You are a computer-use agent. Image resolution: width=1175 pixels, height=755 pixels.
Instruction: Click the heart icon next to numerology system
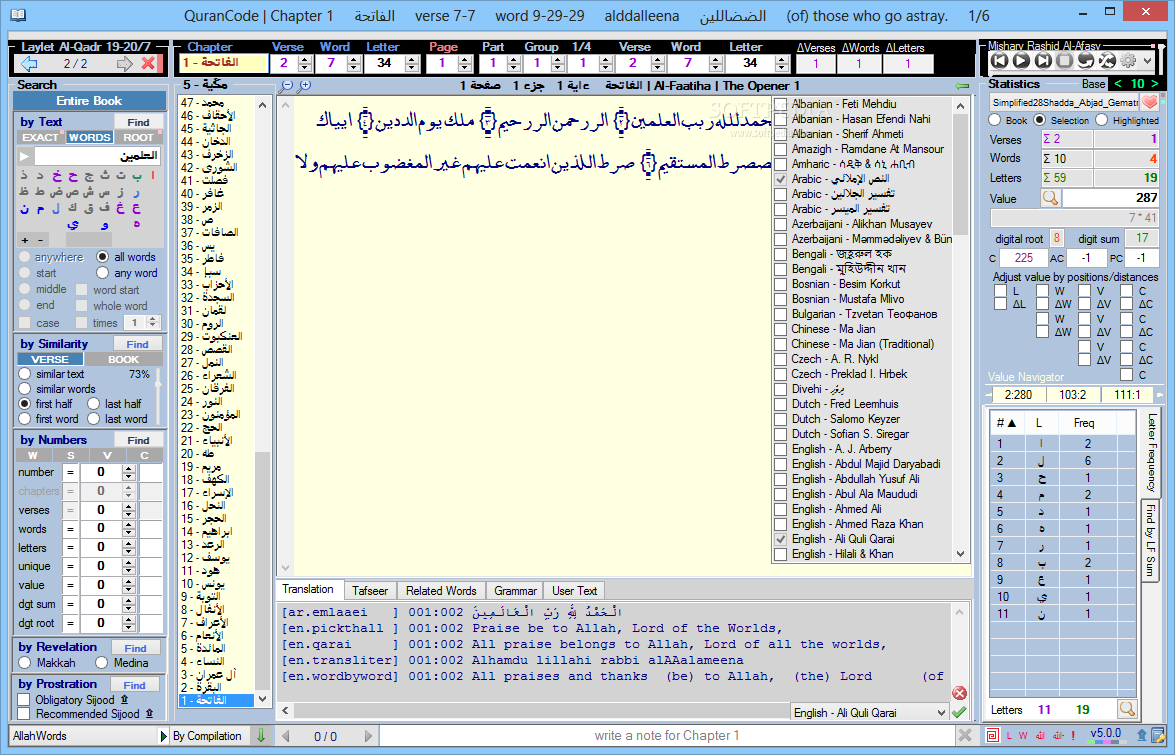(1150, 102)
